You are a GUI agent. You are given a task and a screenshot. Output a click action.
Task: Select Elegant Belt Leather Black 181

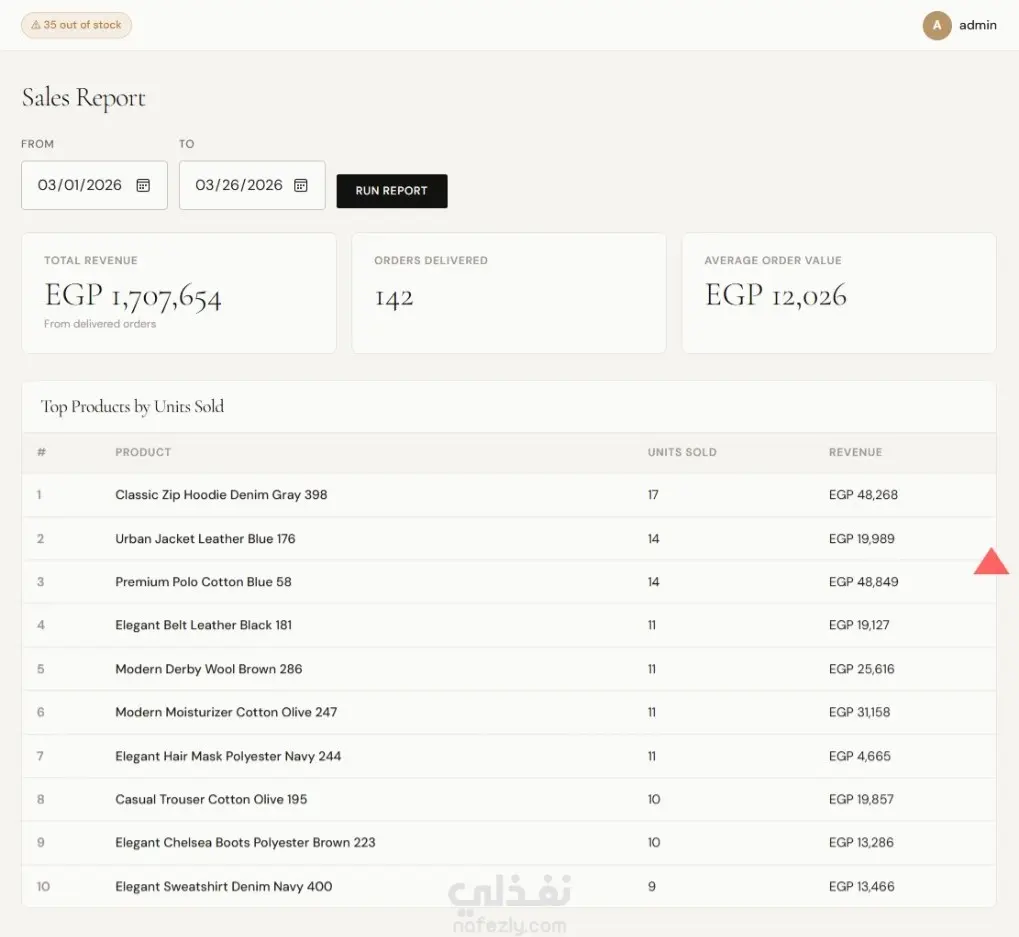[x=203, y=625]
